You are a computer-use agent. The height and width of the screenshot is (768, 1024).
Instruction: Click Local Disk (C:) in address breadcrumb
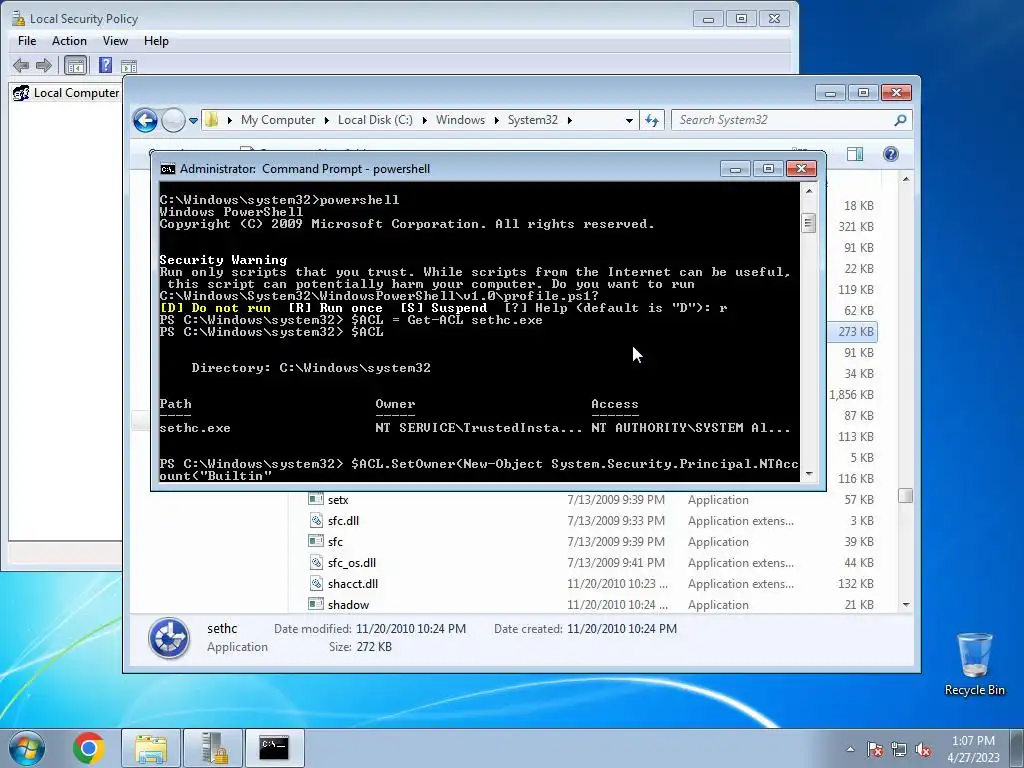(375, 120)
